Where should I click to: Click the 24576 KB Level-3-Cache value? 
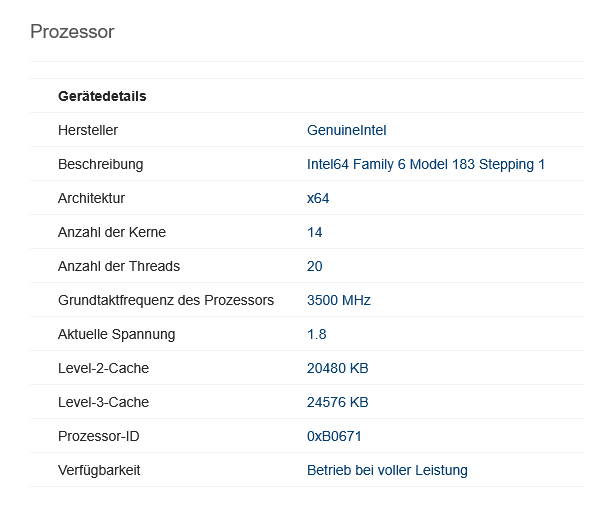[x=338, y=402]
